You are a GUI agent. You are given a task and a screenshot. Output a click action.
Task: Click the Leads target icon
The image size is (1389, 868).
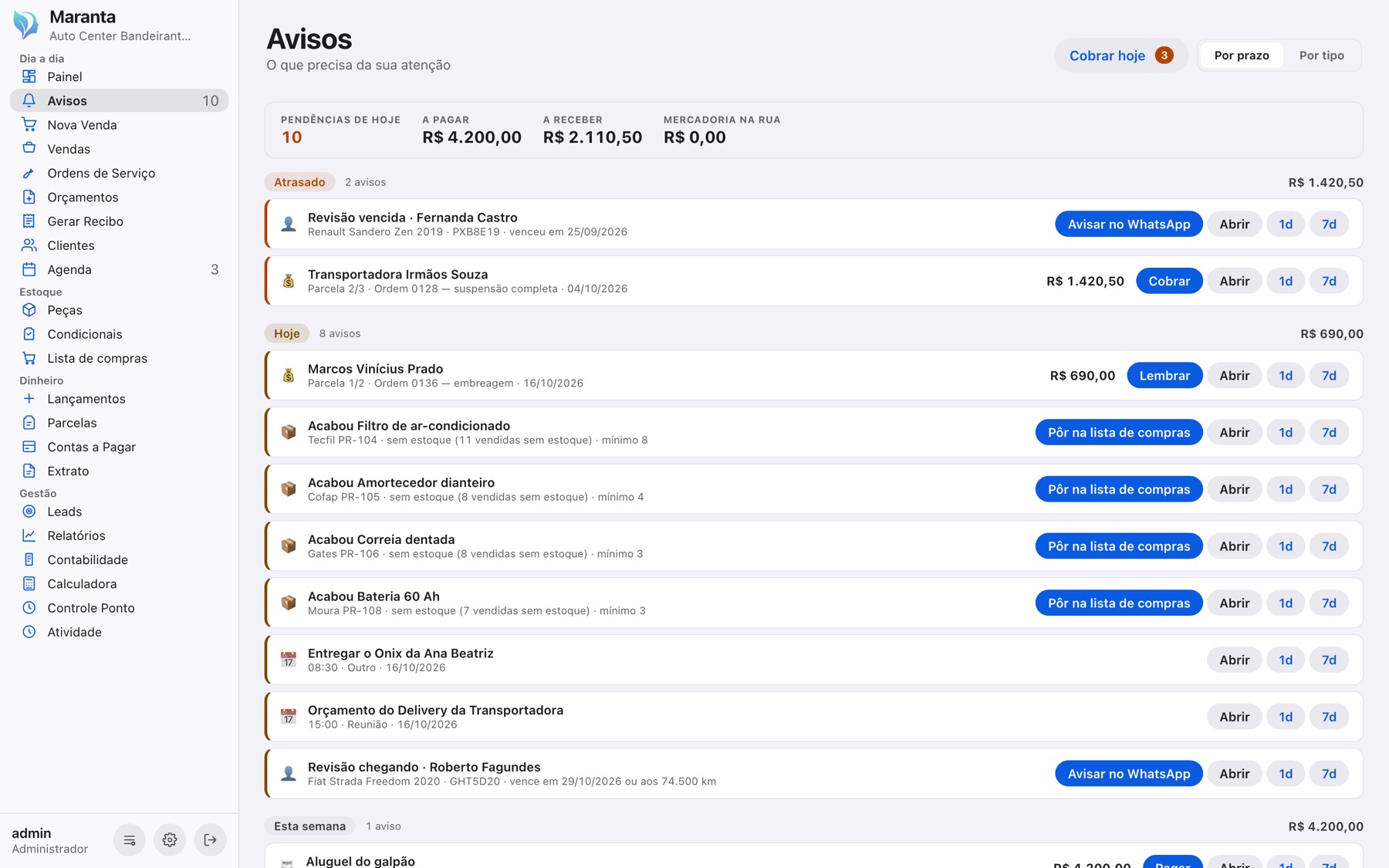pyautogui.click(x=29, y=511)
